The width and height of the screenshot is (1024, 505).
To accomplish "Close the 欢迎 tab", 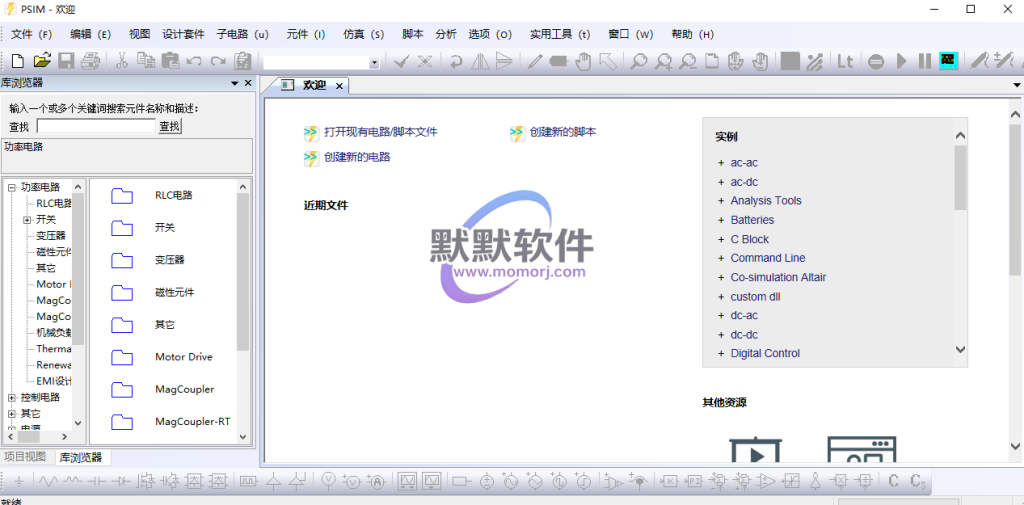I will 339,86.
